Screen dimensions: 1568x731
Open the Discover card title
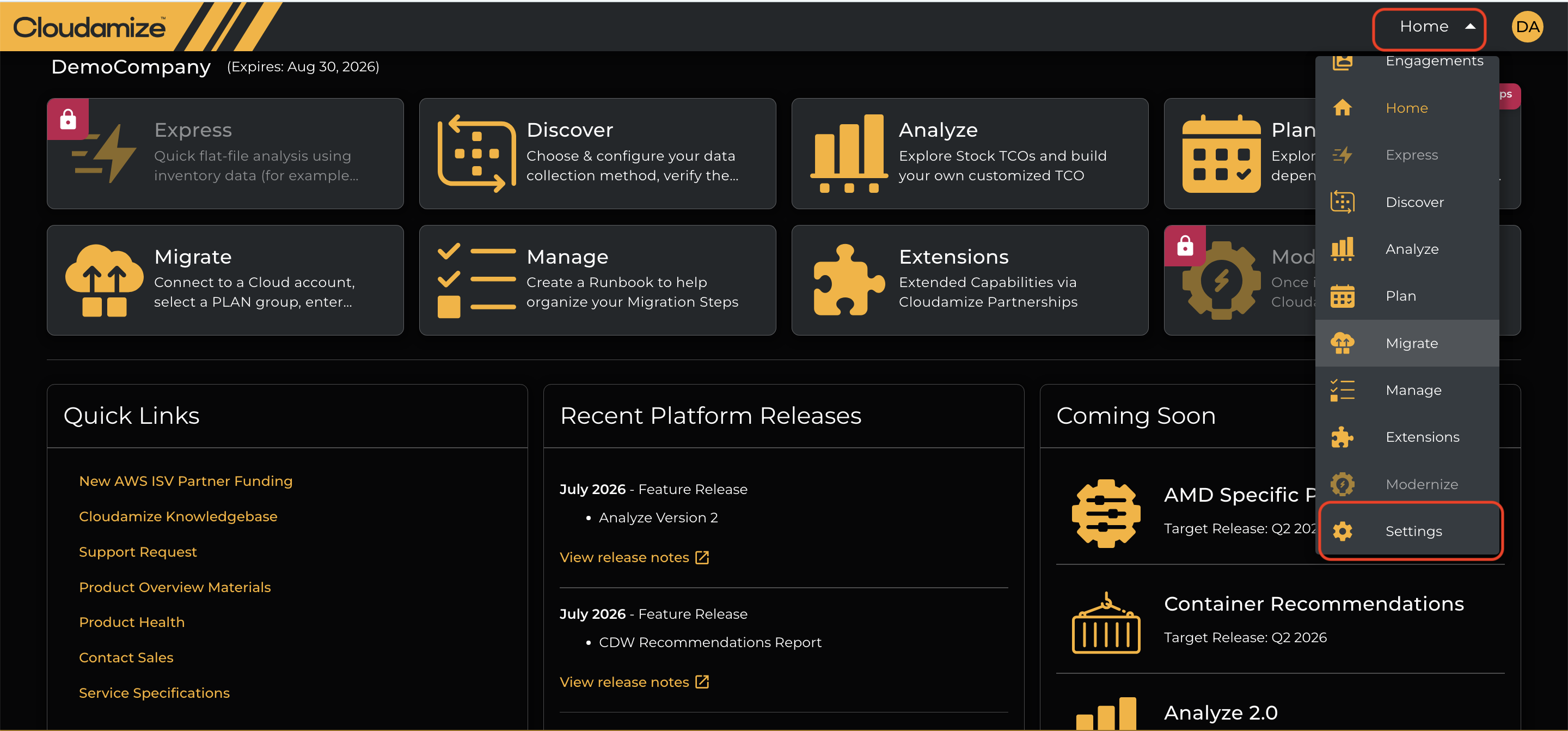click(x=569, y=130)
